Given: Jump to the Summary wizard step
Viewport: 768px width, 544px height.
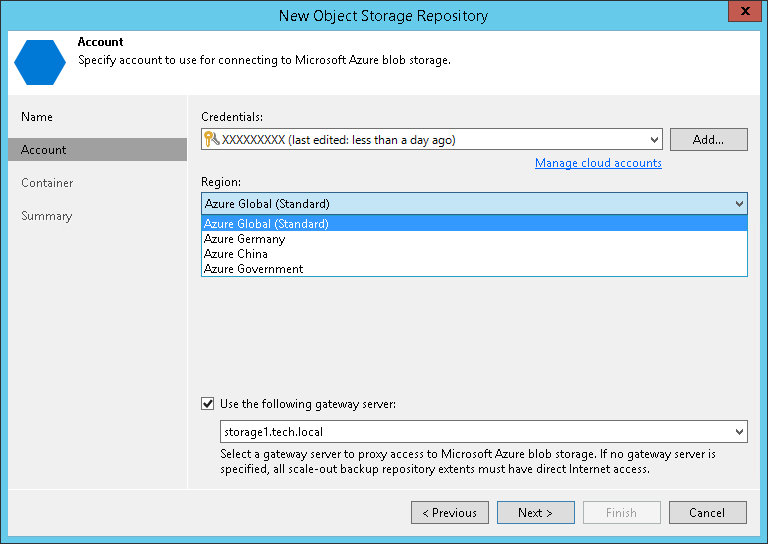Looking at the screenshot, I should (x=46, y=216).
